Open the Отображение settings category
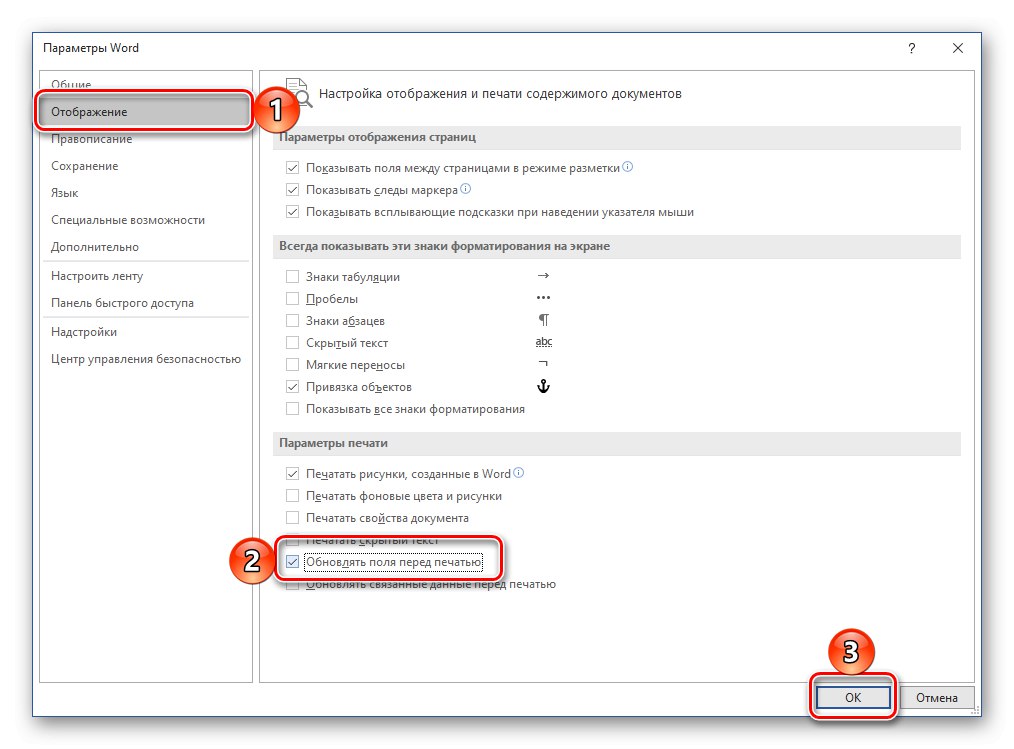The width and height of the screenshot is (1014, 749). [144, 112]
